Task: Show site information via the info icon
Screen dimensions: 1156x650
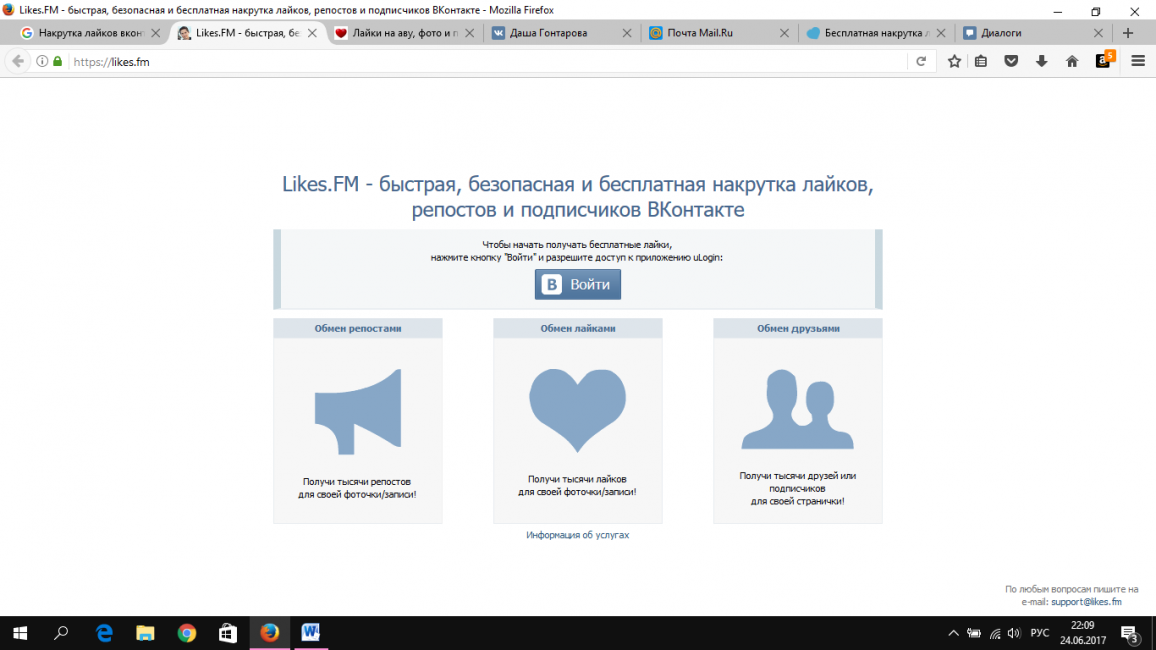Action: [42, 62]
